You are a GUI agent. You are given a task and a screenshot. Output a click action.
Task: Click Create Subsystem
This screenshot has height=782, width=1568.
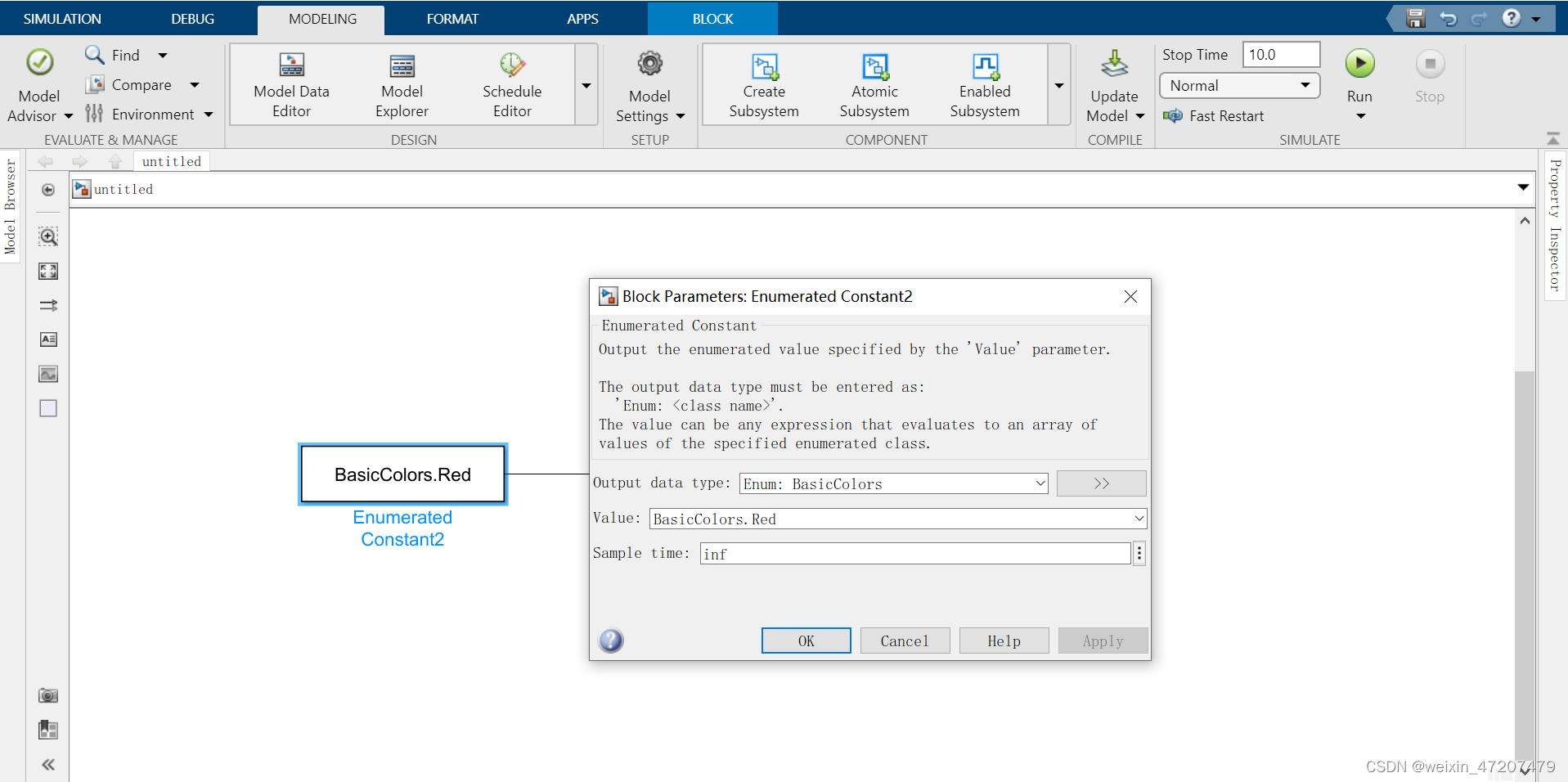coord(764,84)
